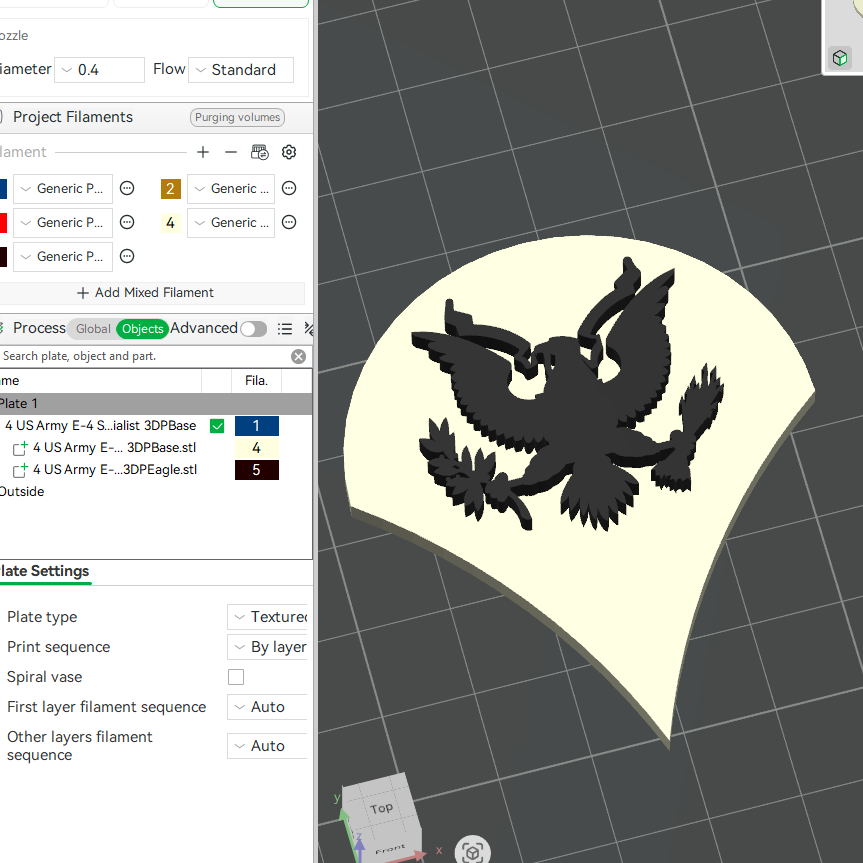Viewport: 863px width, 863px height.
Task: Open filament 2 Generic preset dropdown
Action: point(231,189)
